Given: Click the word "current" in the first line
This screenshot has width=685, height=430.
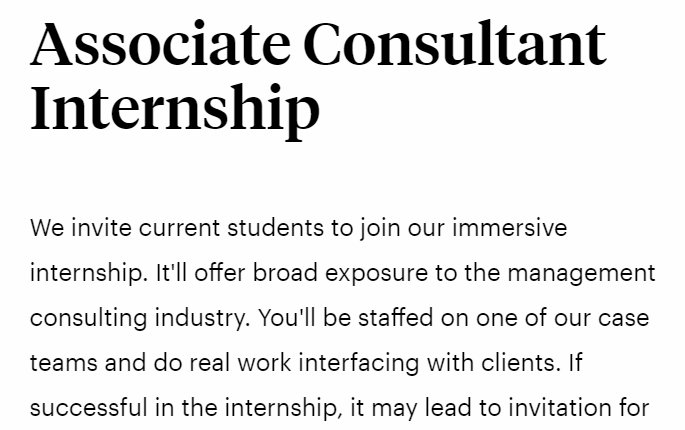Looking at the screenshot, I should (x=179, y=228).
